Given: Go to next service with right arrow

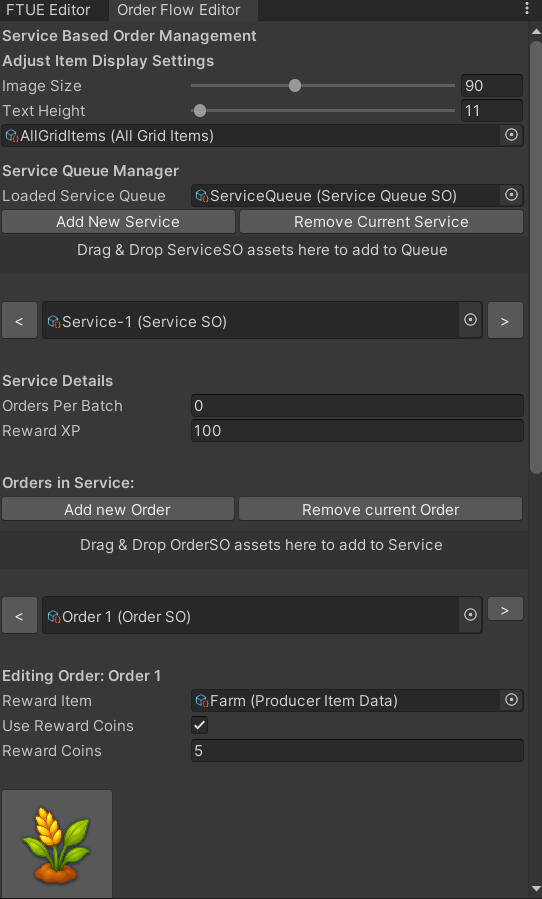Looking at the screenshot, I should [505, 320].
